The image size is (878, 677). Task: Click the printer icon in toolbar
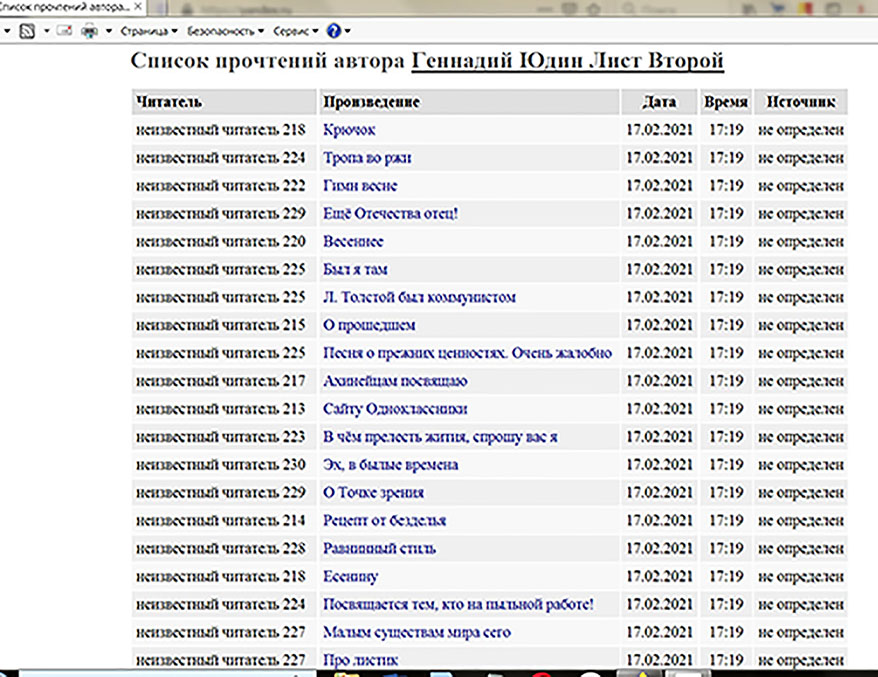pyautogui.click(x=90, y=31)
